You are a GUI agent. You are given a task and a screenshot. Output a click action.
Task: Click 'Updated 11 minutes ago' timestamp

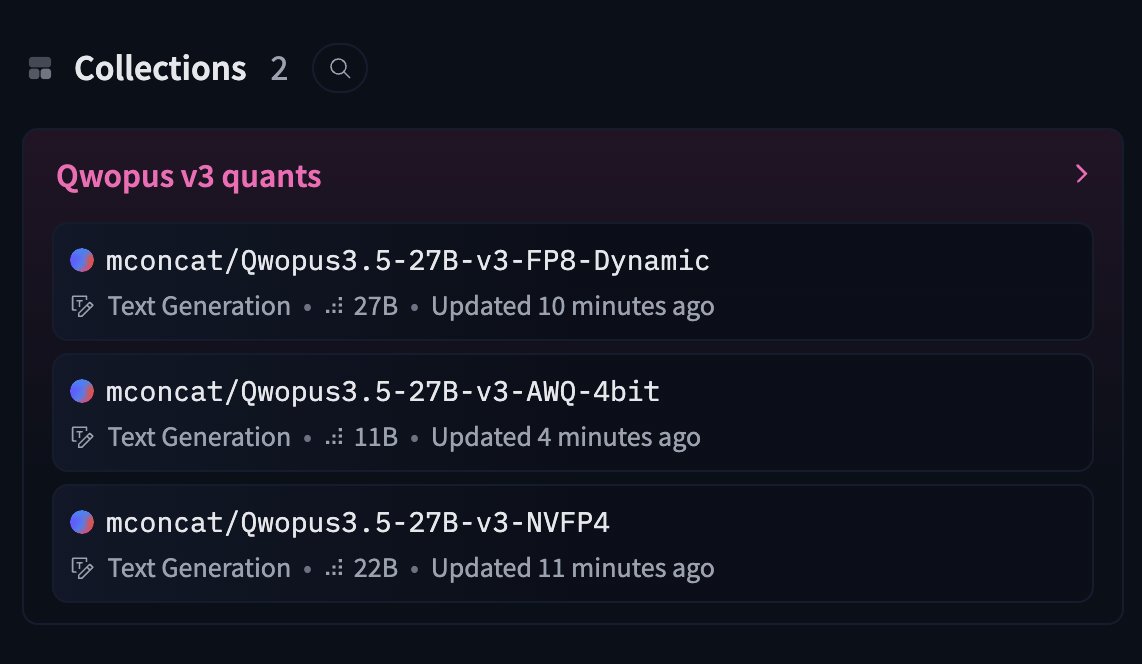coord(572,569)
